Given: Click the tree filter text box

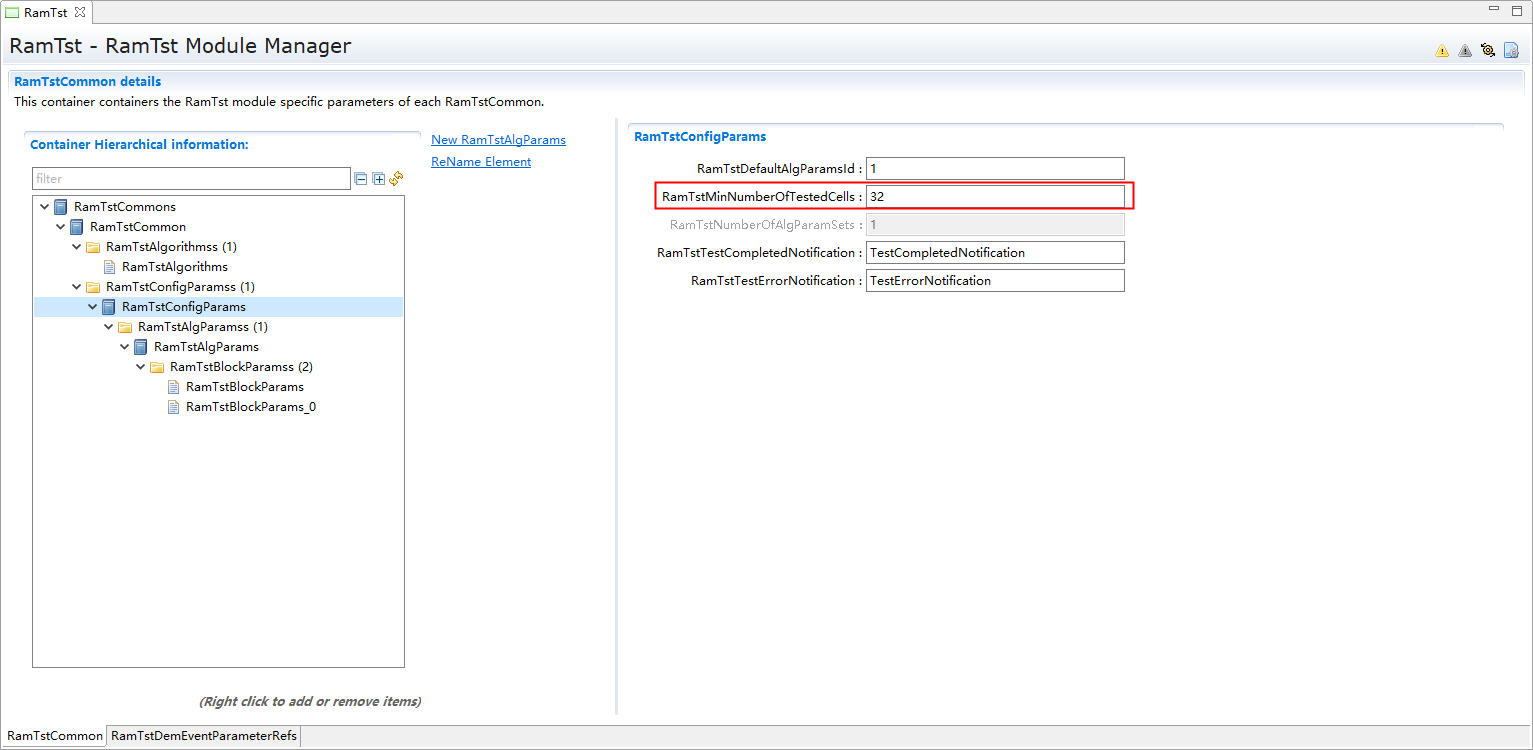Looking at the screenshot, I should (x=190, y=179).
